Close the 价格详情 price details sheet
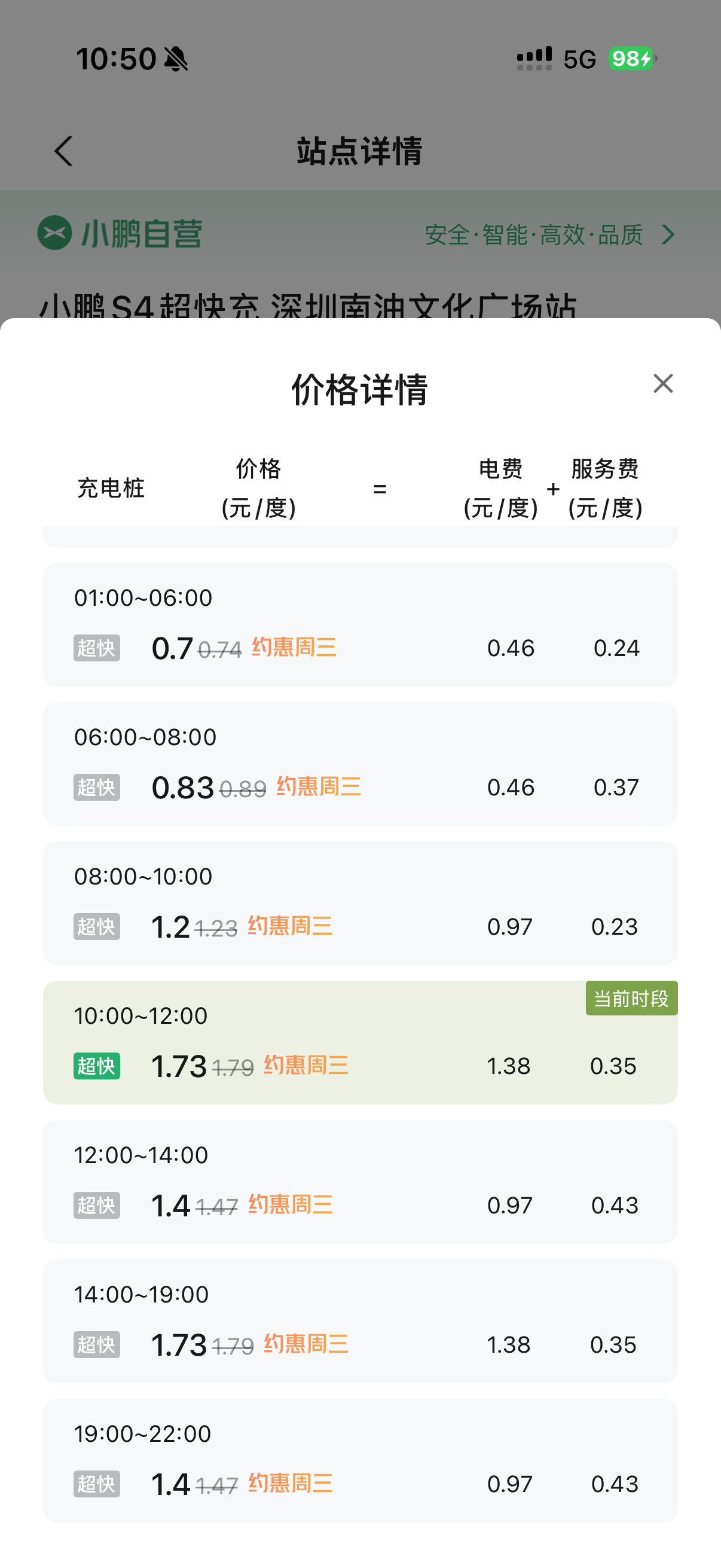This screenshot has width=721, height=1568. 662,383
